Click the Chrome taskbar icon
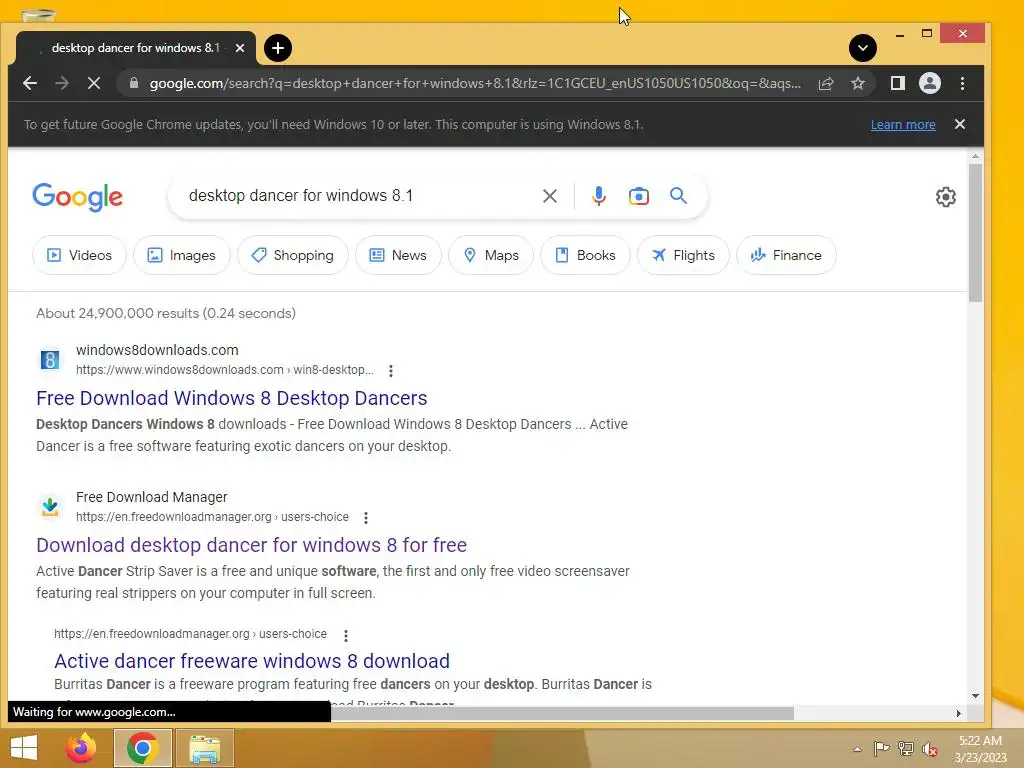1024x768 pixels. point(143,748)
